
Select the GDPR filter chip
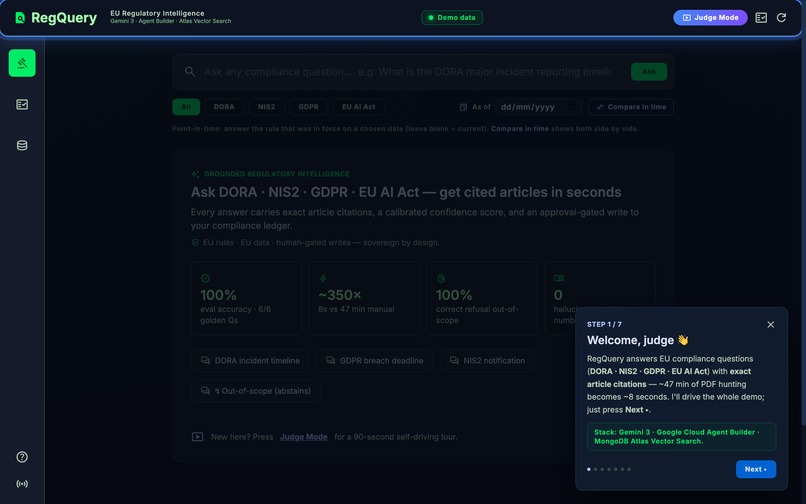click(x=308, y=107)
